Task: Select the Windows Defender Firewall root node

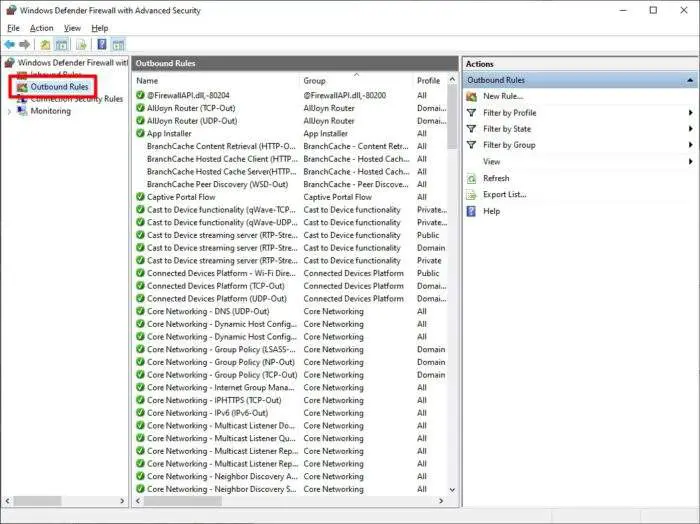Action: (x=73, y=62)
